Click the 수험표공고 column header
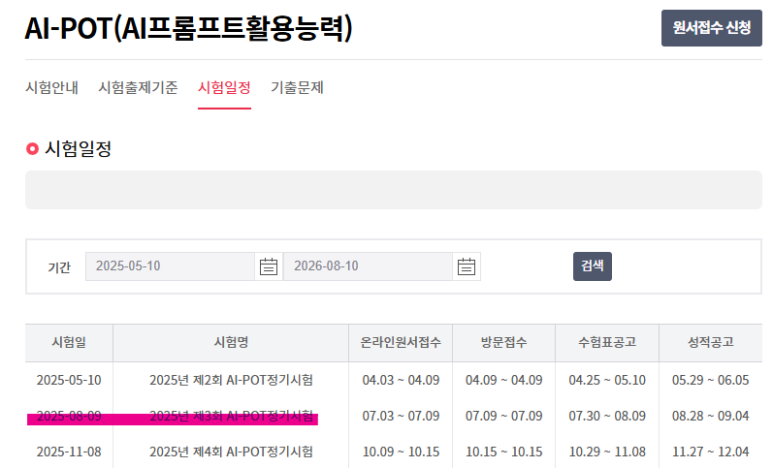Viewport: 773px width, 468px height. coord(607,342)
